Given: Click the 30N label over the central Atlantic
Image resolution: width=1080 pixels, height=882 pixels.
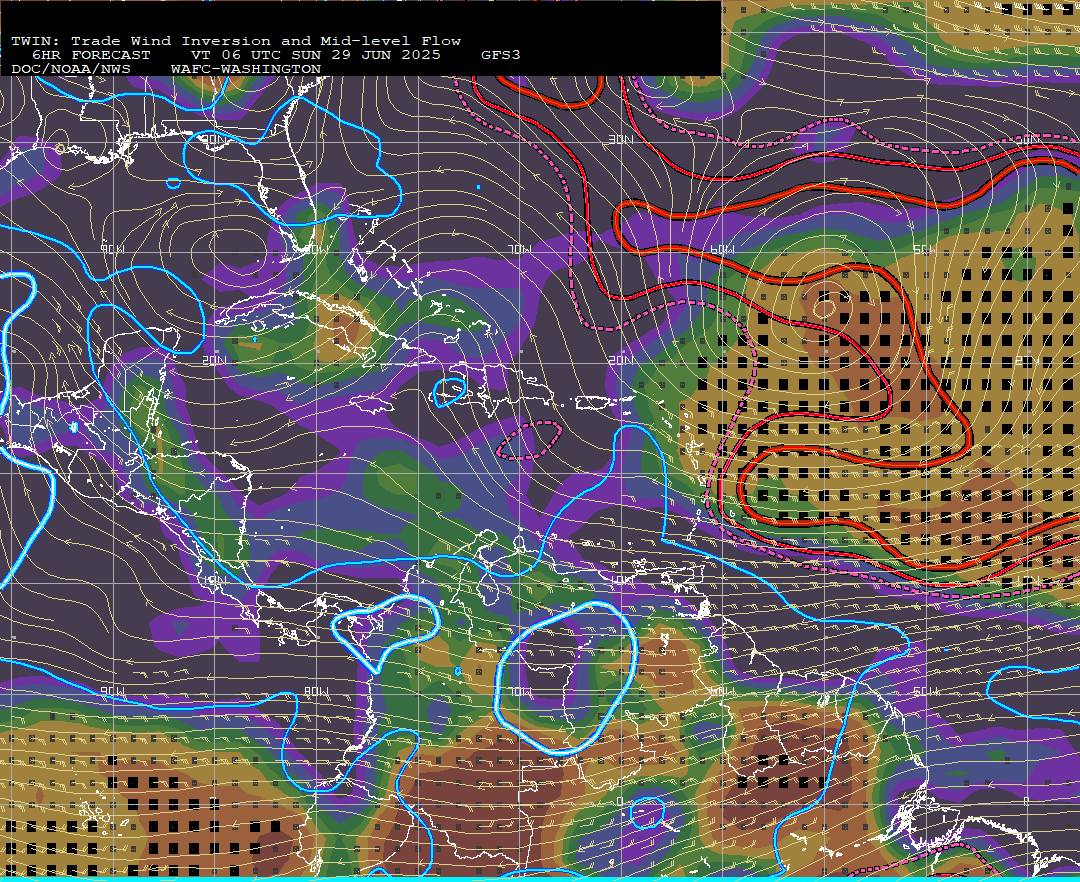Looking at the screenshot, I should [621, 140].
